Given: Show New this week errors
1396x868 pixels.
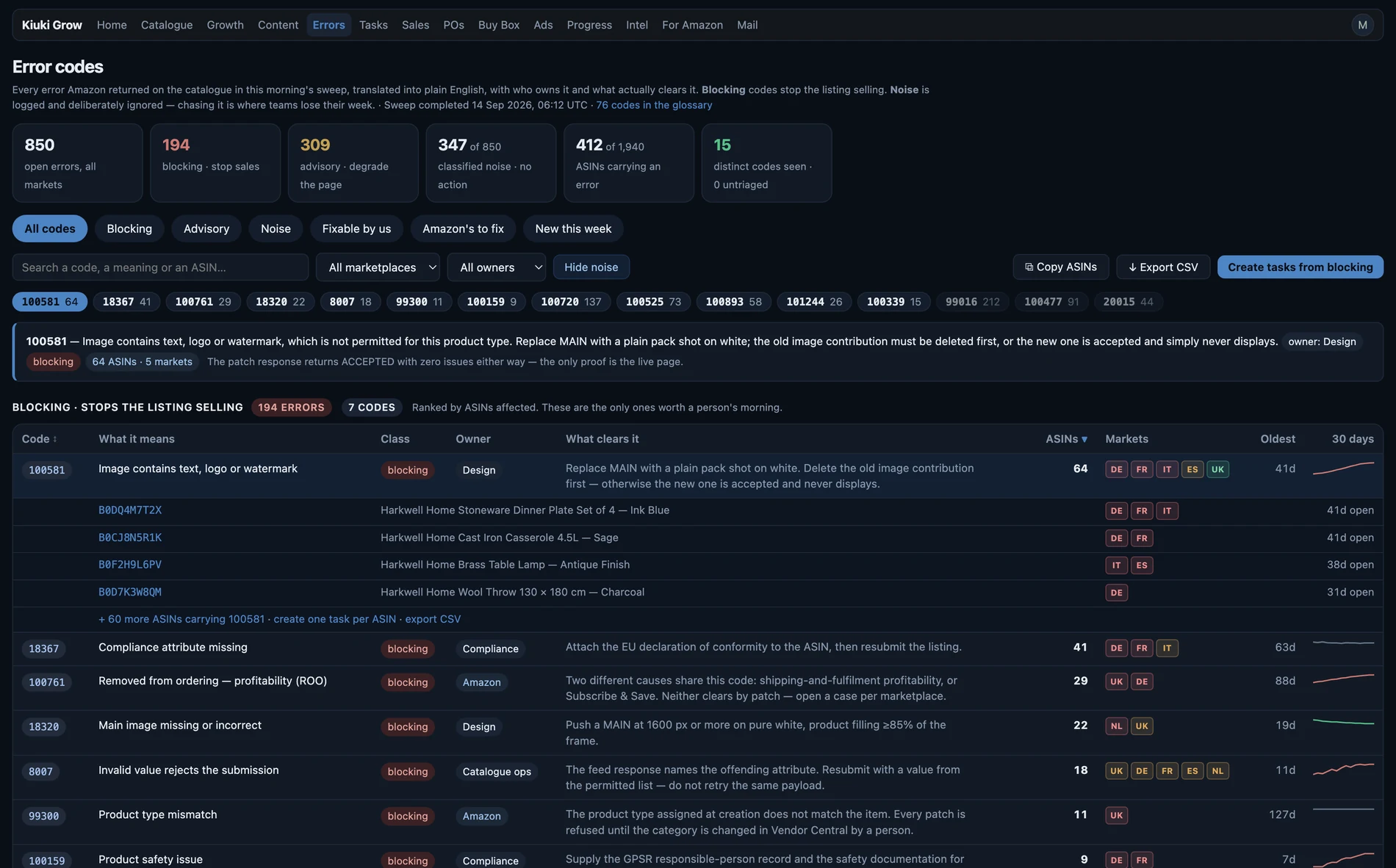Looking at the screenshot, I should 573,228.
